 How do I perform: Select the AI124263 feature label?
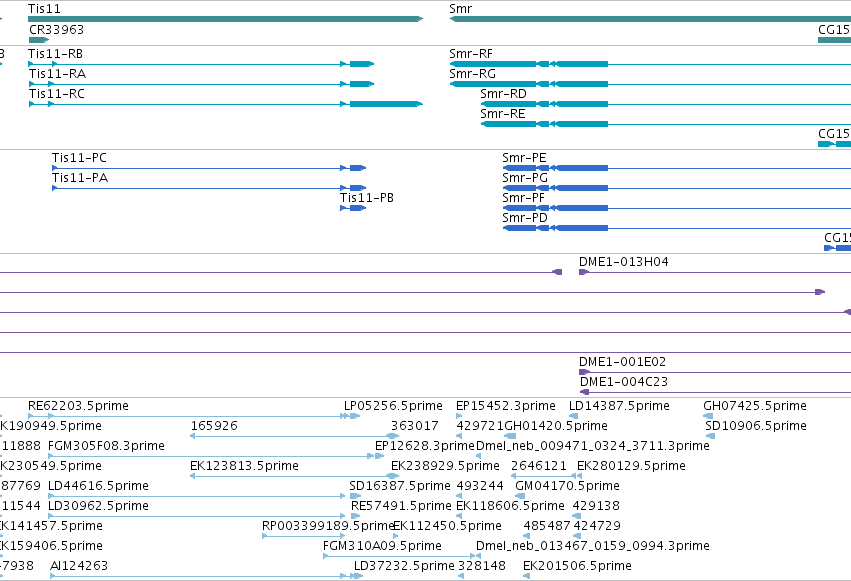tap(79, 566)
